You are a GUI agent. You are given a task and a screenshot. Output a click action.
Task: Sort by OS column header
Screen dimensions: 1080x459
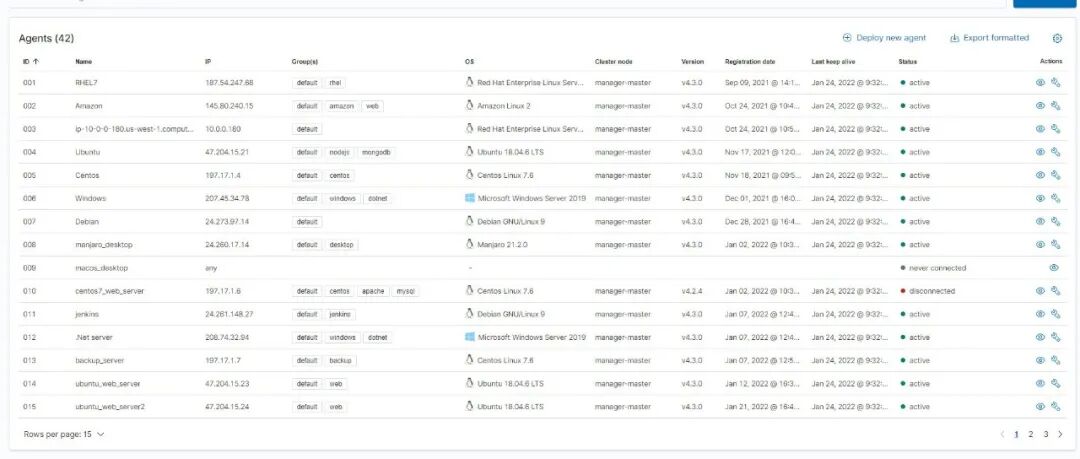[469, 61]
